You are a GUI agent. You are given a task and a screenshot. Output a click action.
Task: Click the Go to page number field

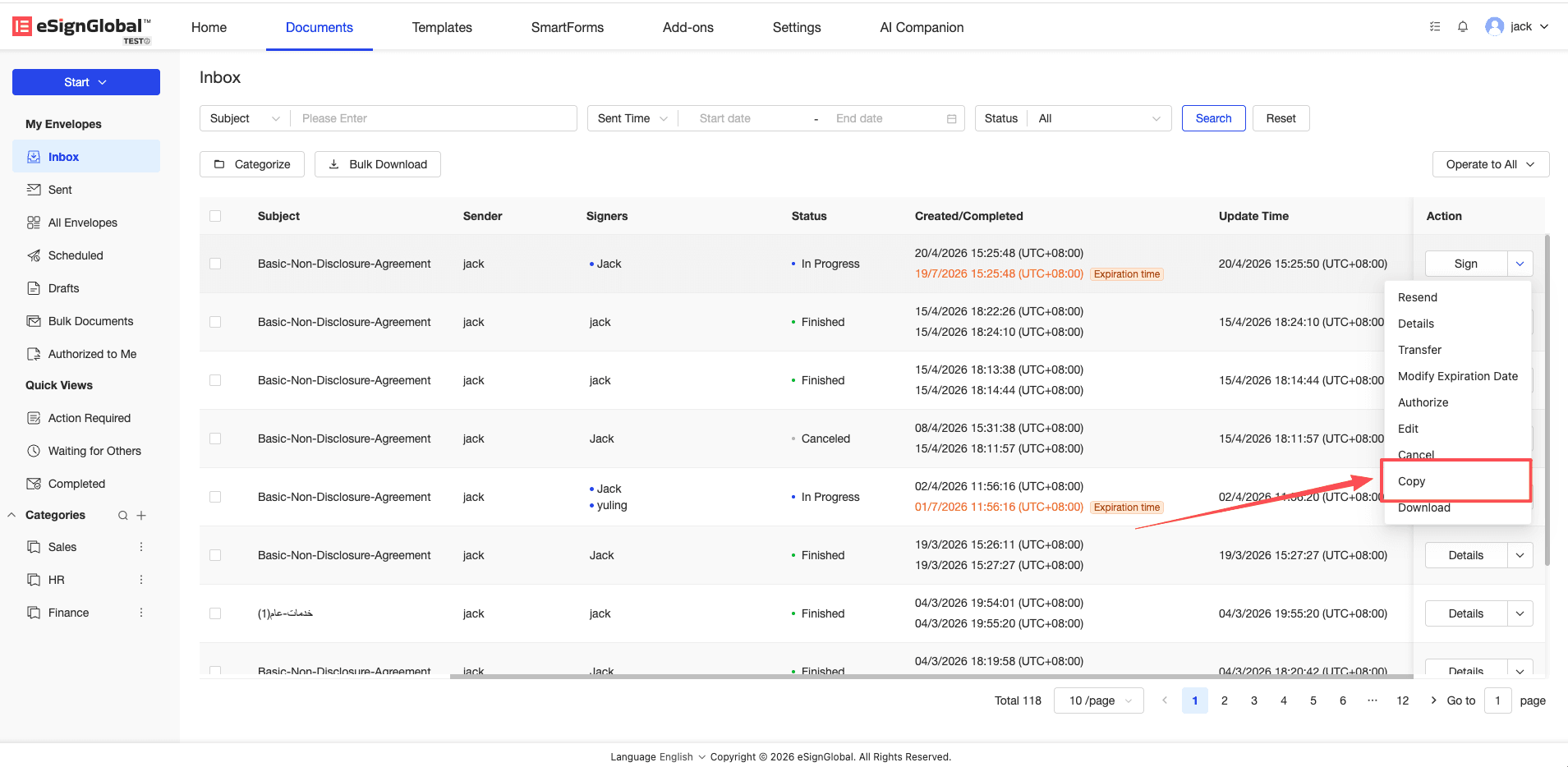[1498, 700]
